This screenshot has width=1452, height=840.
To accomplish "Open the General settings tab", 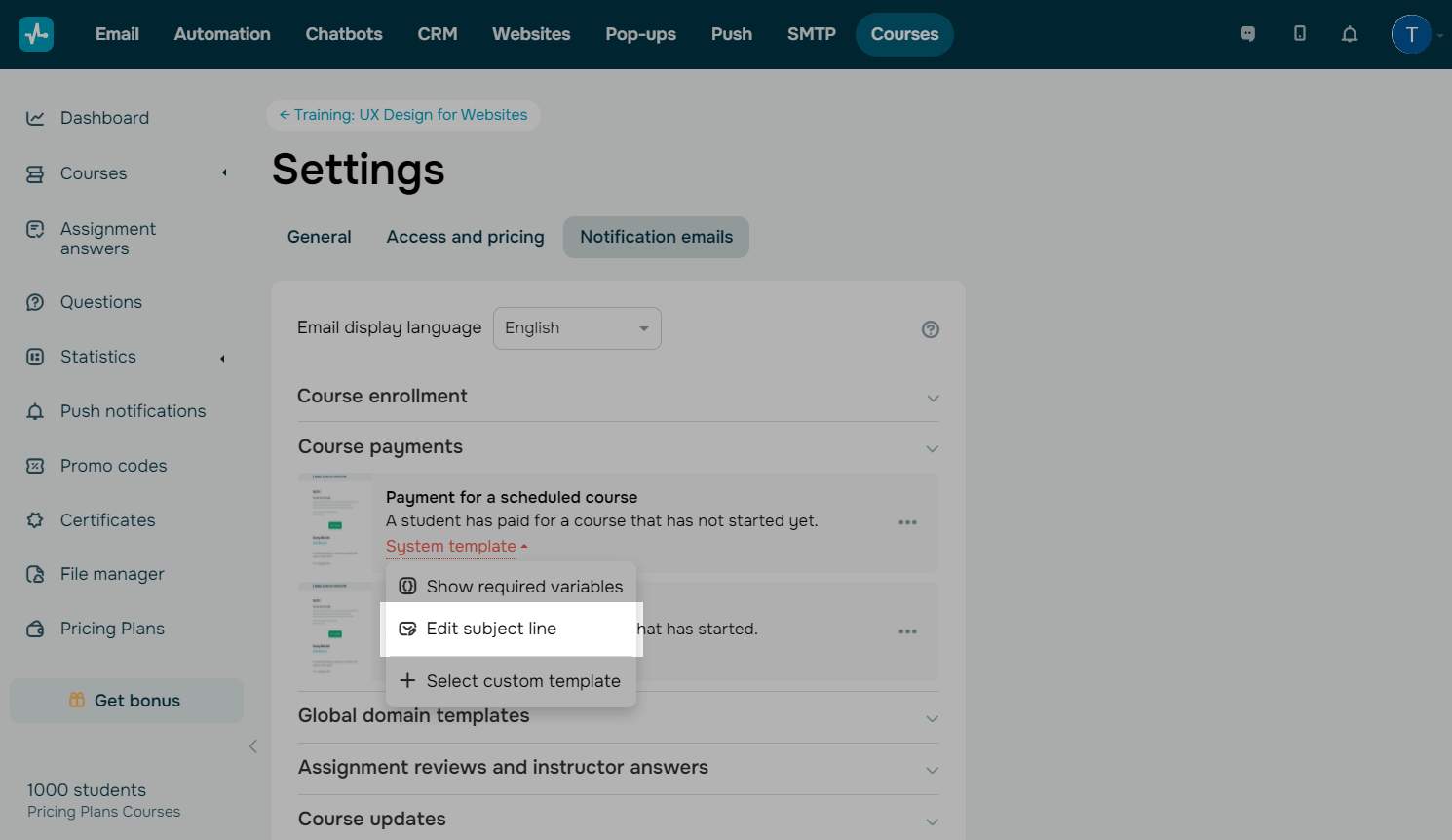I will pos(319,237).
